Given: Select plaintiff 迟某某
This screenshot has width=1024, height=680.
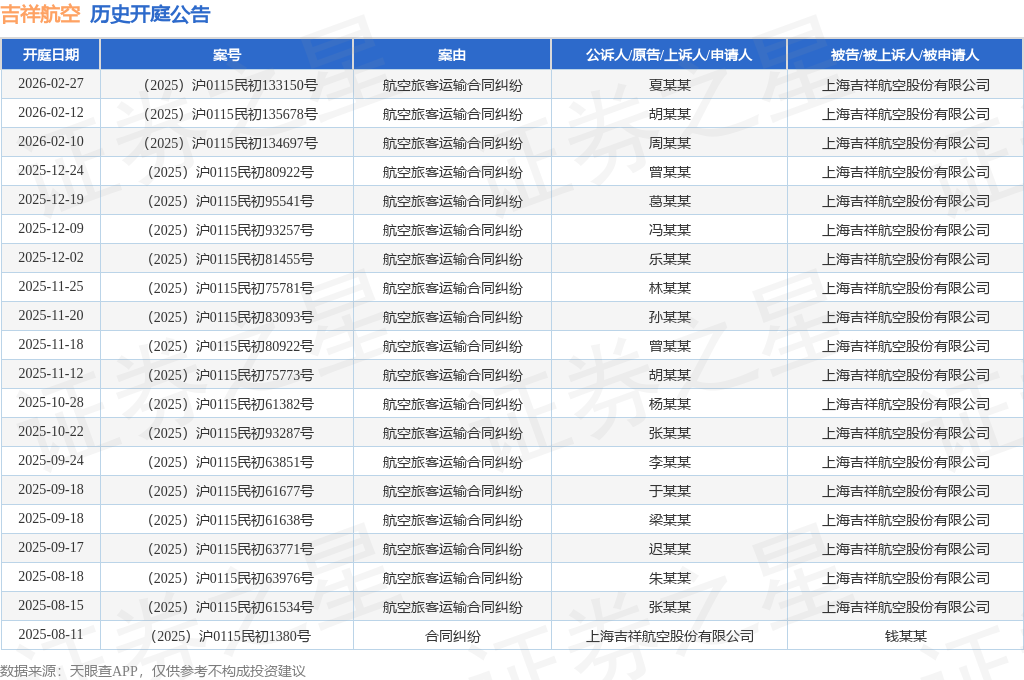Looking at the screenshot, I should (x=669, y=549).
